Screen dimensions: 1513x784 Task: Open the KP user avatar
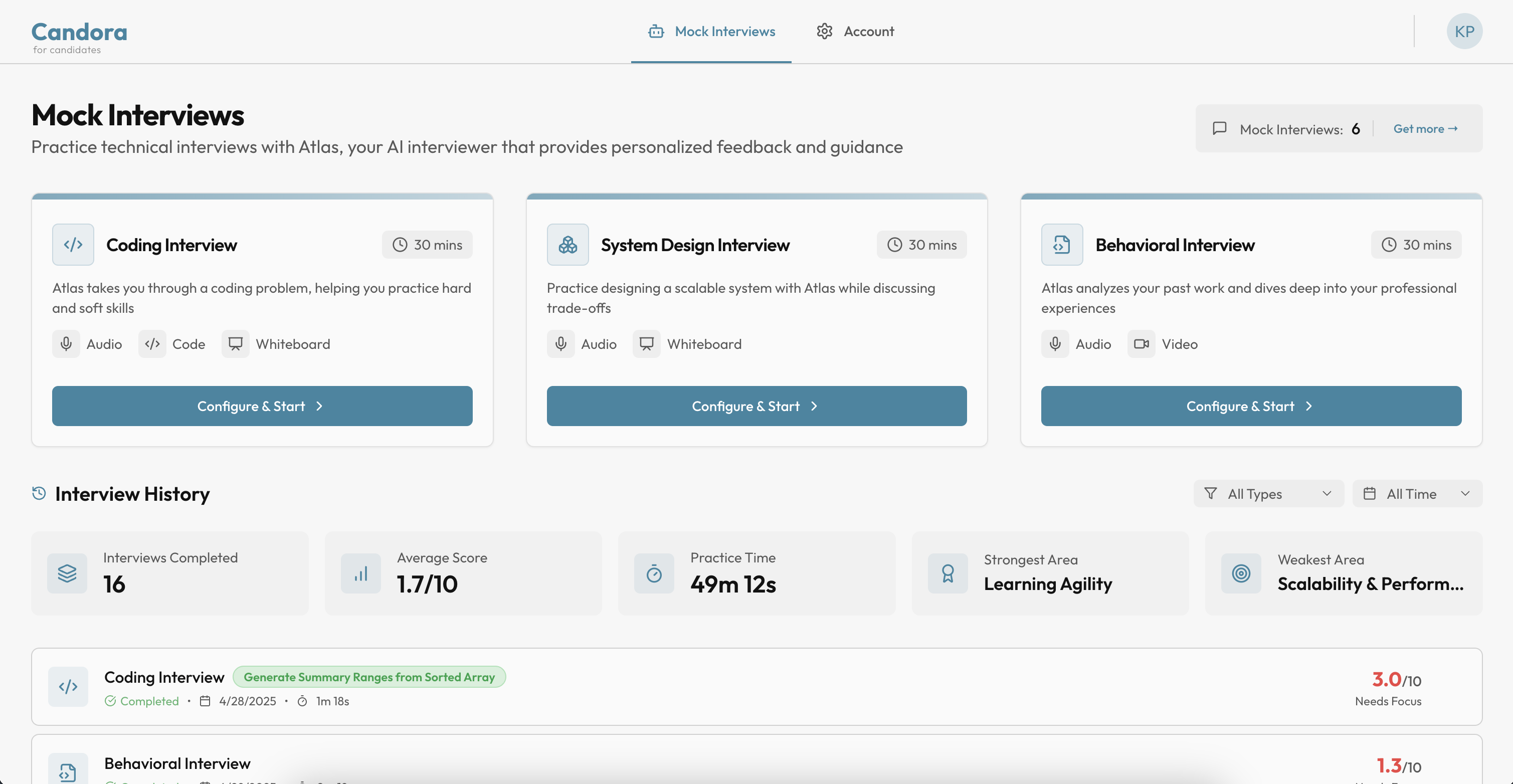click(1464, 31)
